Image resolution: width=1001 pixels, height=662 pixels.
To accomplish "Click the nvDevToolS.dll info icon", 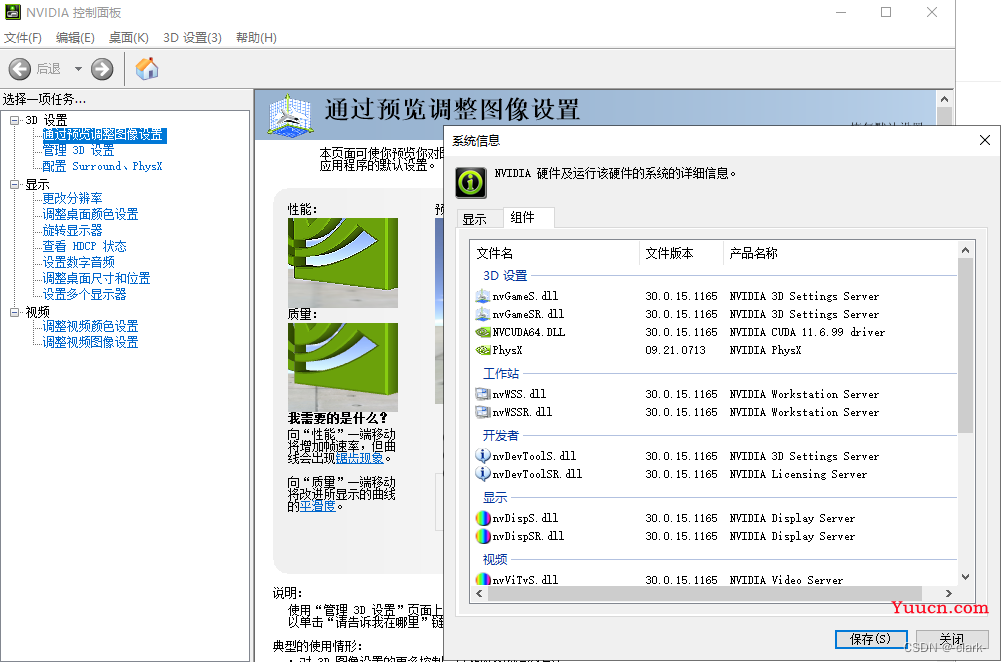I will 483,456.
